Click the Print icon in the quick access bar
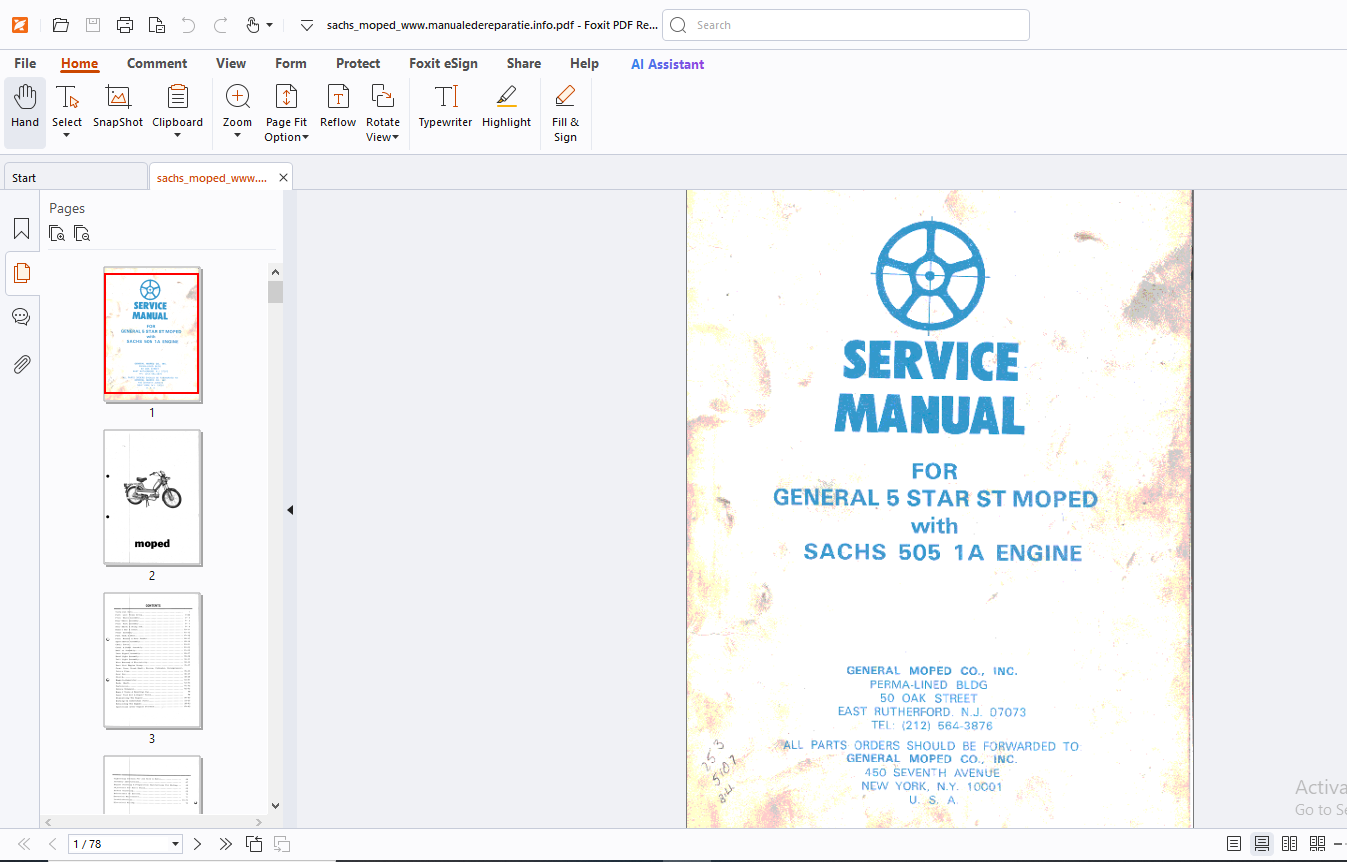The height and width of the screenshot is (862, 1347). tap(125, 25)
